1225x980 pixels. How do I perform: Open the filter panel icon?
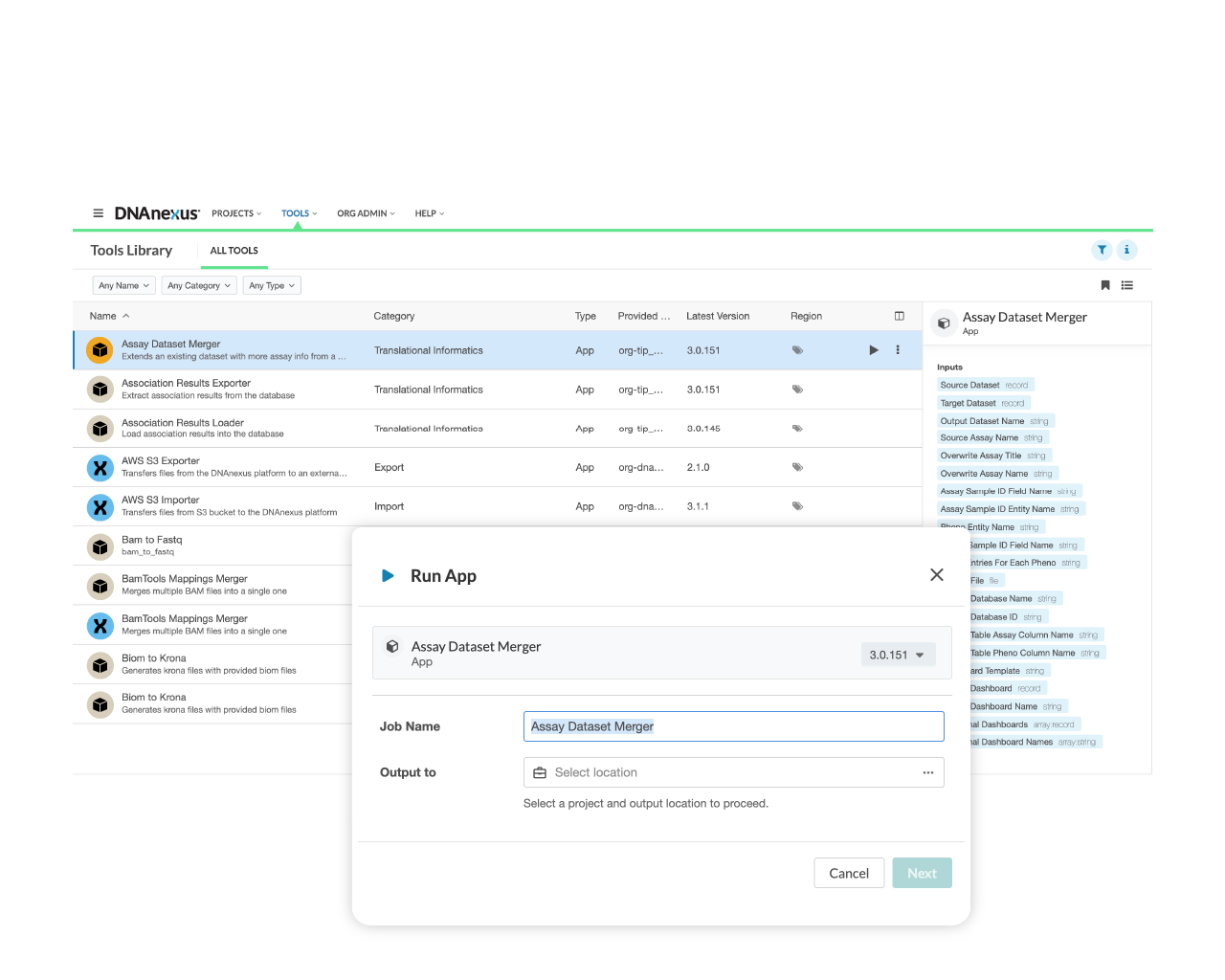[x=1102, y=250]
